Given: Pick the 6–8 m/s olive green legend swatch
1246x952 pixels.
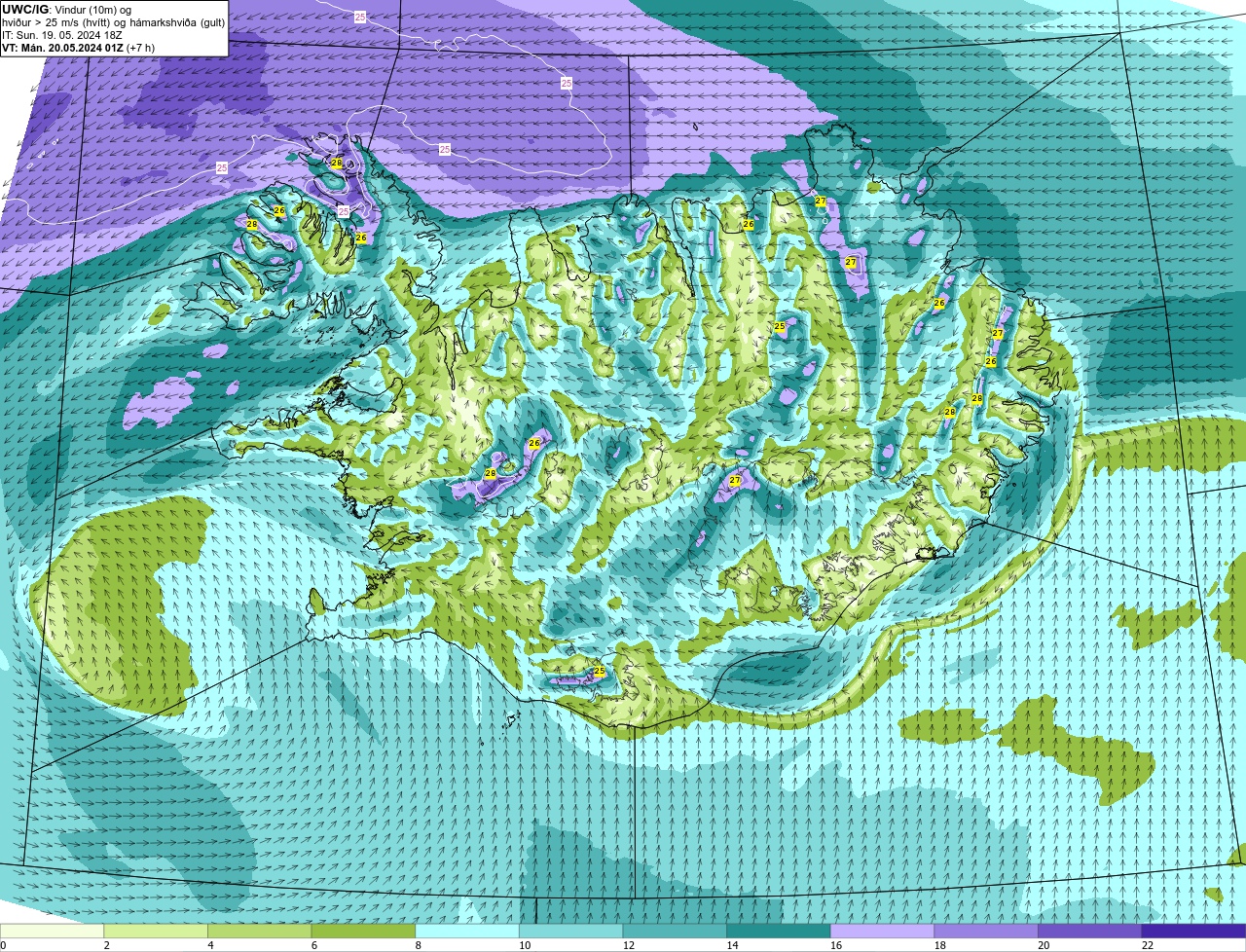Looking at the screenshot, I should [363, 932].
